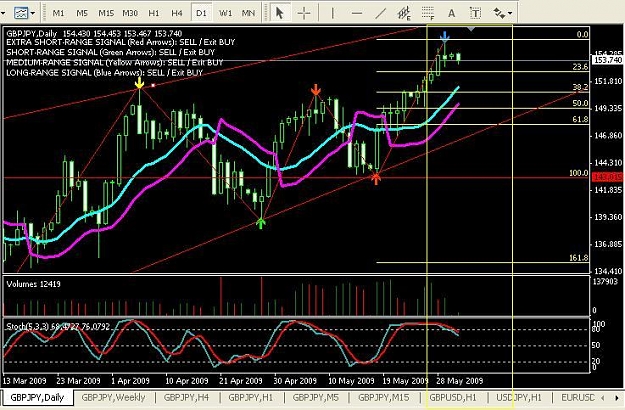The height and width of the screenshot is (410, 625).
Task: Click the Stoch(5,3,3) indicator label
Action: coord(58,327)
